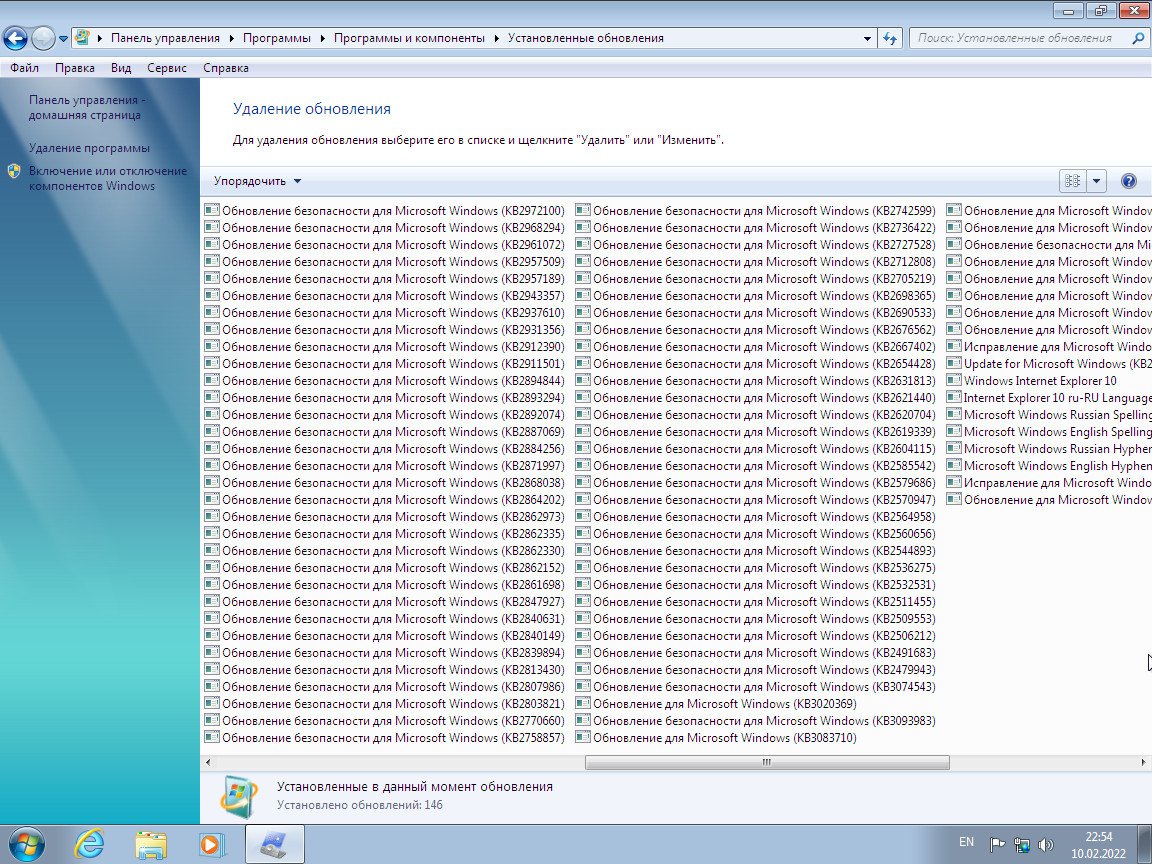Click the scroll right arrow

click(x=1143, y=763)
